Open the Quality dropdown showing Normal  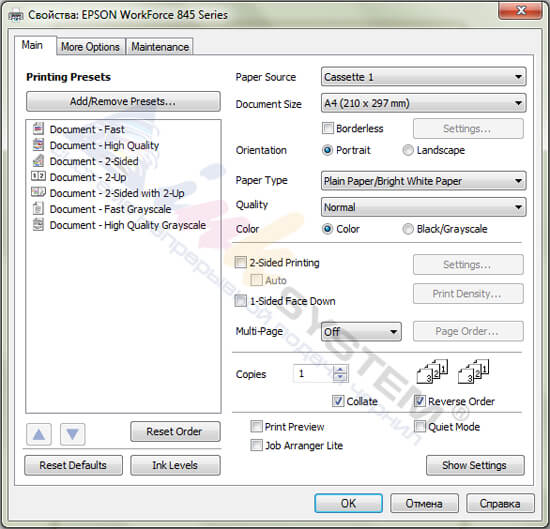(x=423, y=207)
